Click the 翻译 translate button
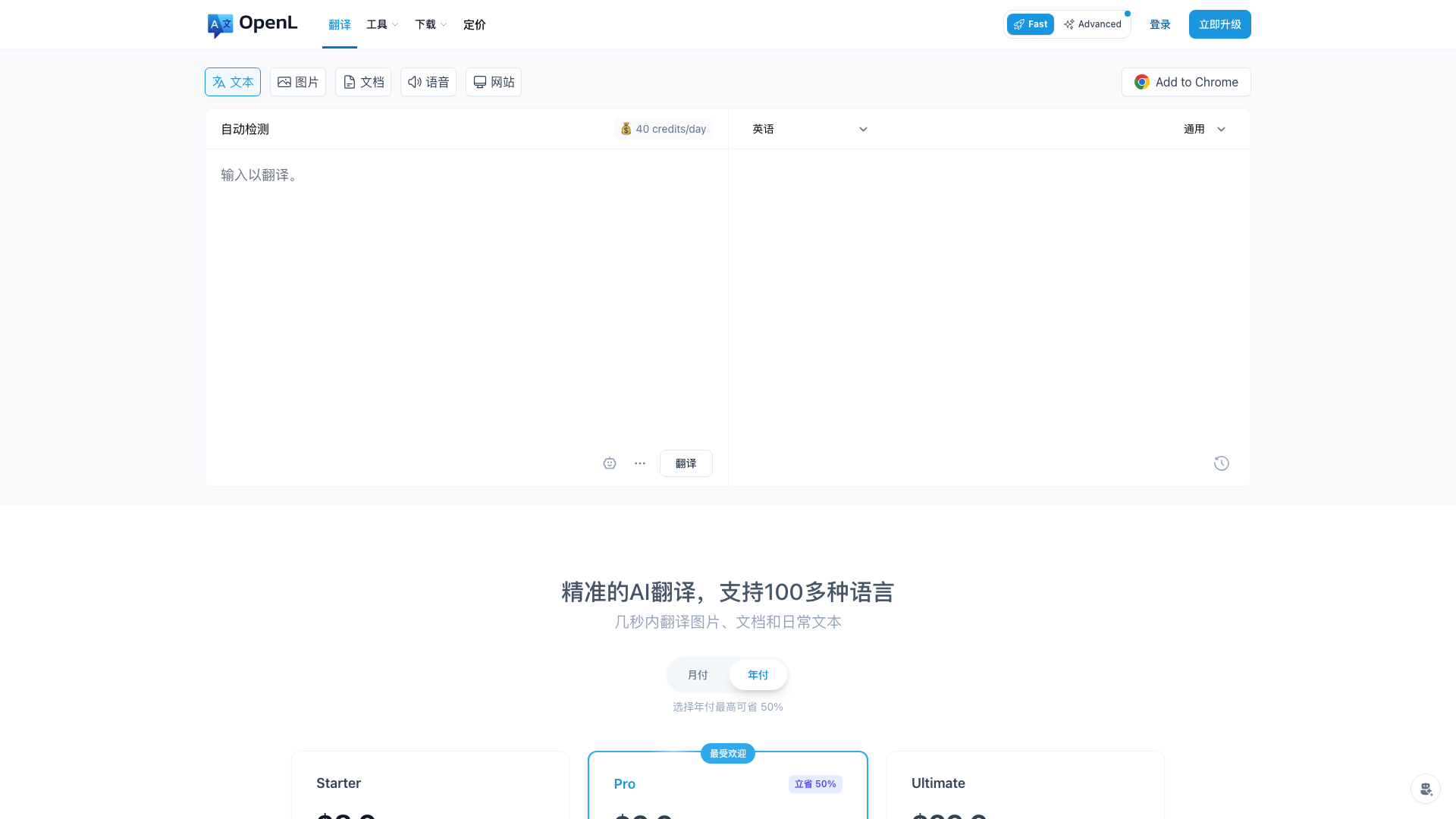The image size is (1456, 819). (x=686, y=463)
